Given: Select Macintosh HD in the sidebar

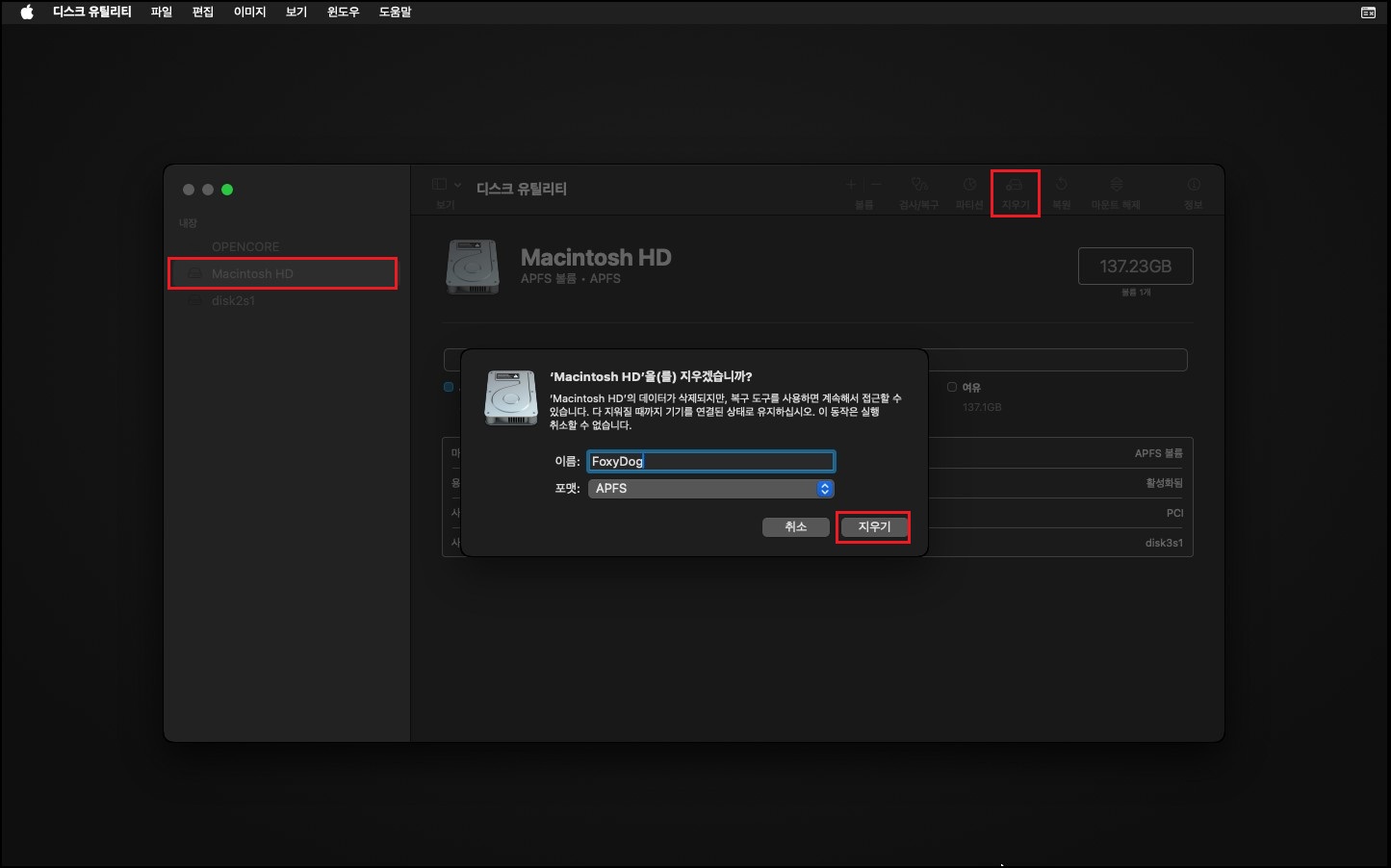Looking at the screenshot, I should [287, 273].
